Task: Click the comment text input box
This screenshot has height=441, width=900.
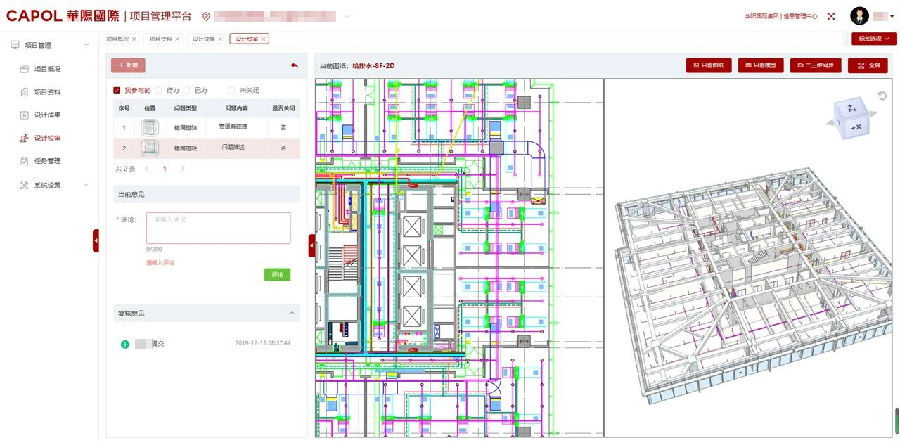Action: tap(218, 227)
